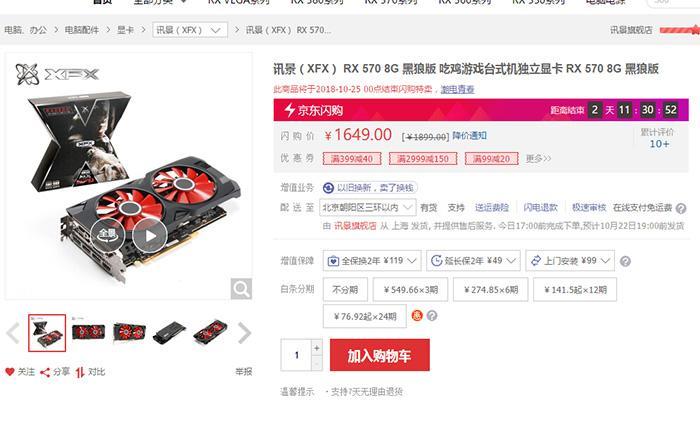Click the magnifier zoom icon on product image
Screen dimensions: 700x431
point(242,289)
